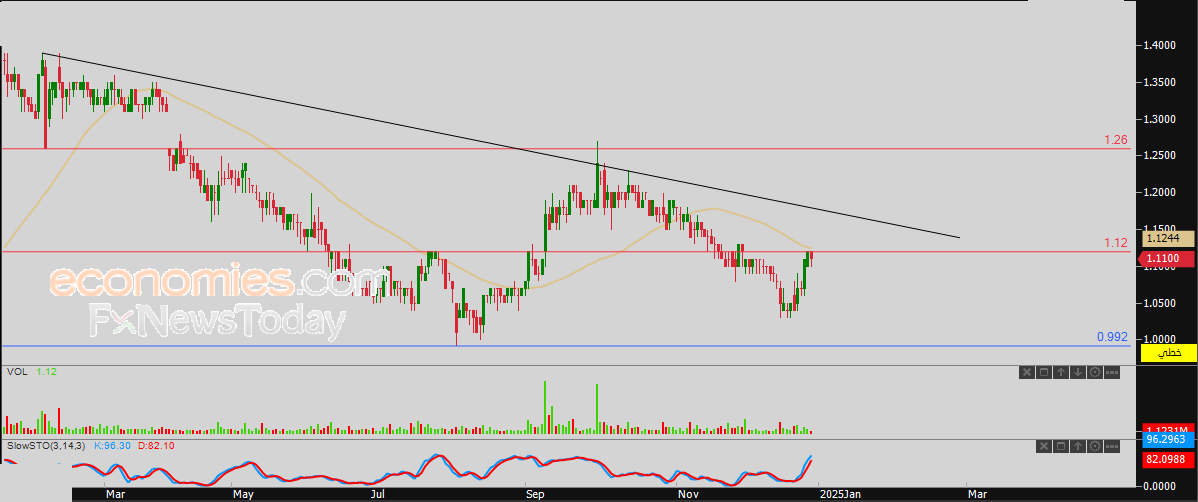Maximize the SlowSTO indicator pane
Screen dimensions: 1198x502
(1061, 446)
